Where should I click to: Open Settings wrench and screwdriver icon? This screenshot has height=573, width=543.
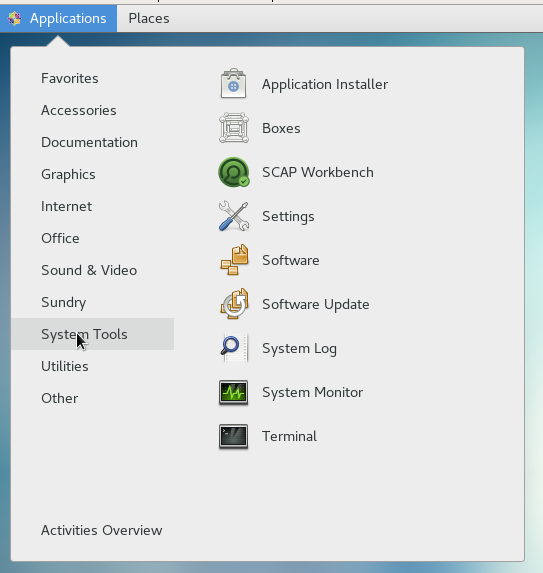[234, 216]
